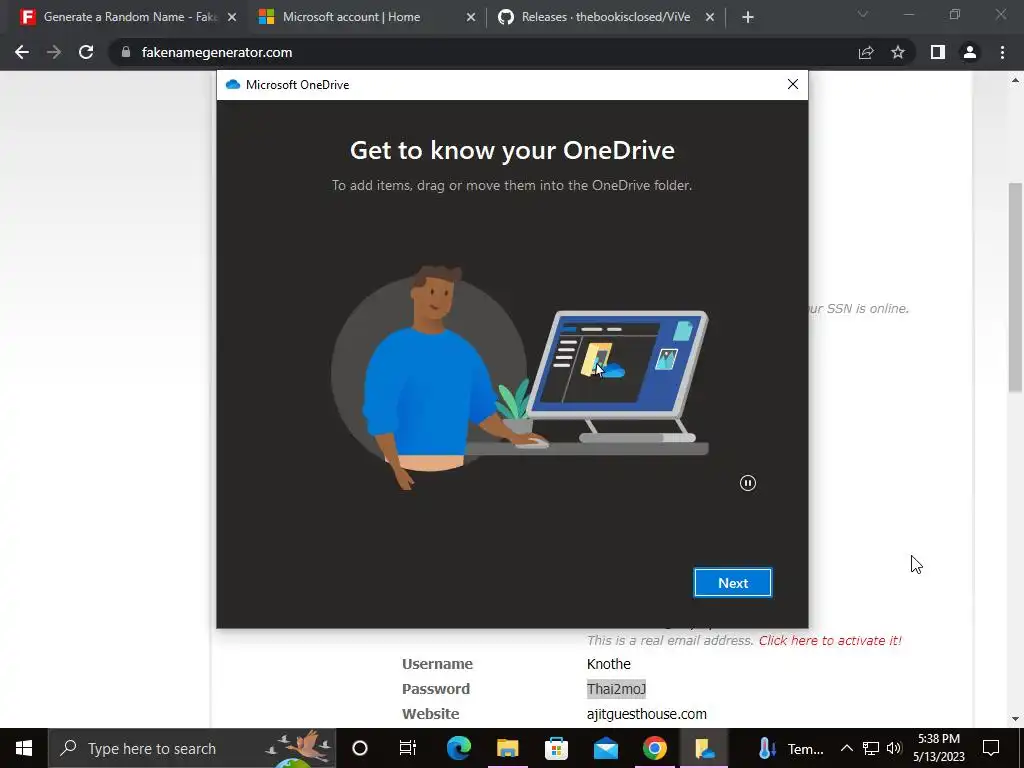Open the Windows Start menu
The width and height of the screenshot is (1024, 768).
24,748
